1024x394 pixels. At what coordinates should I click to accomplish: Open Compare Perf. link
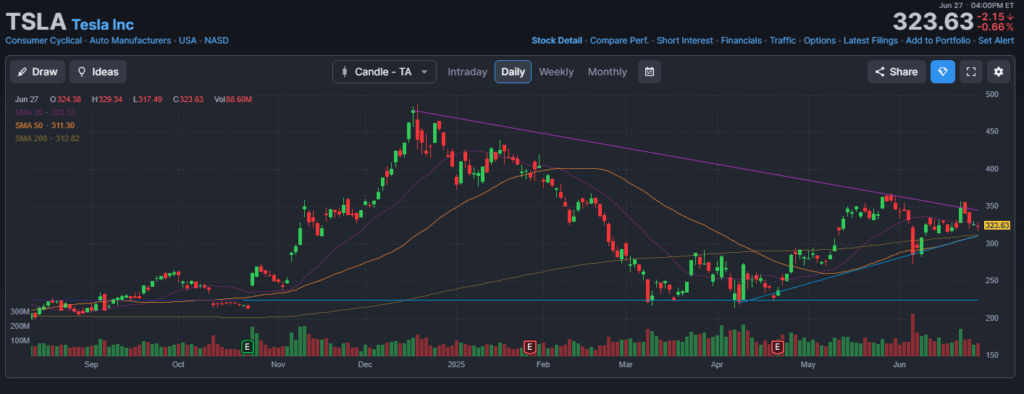click(x=619, y=41)
